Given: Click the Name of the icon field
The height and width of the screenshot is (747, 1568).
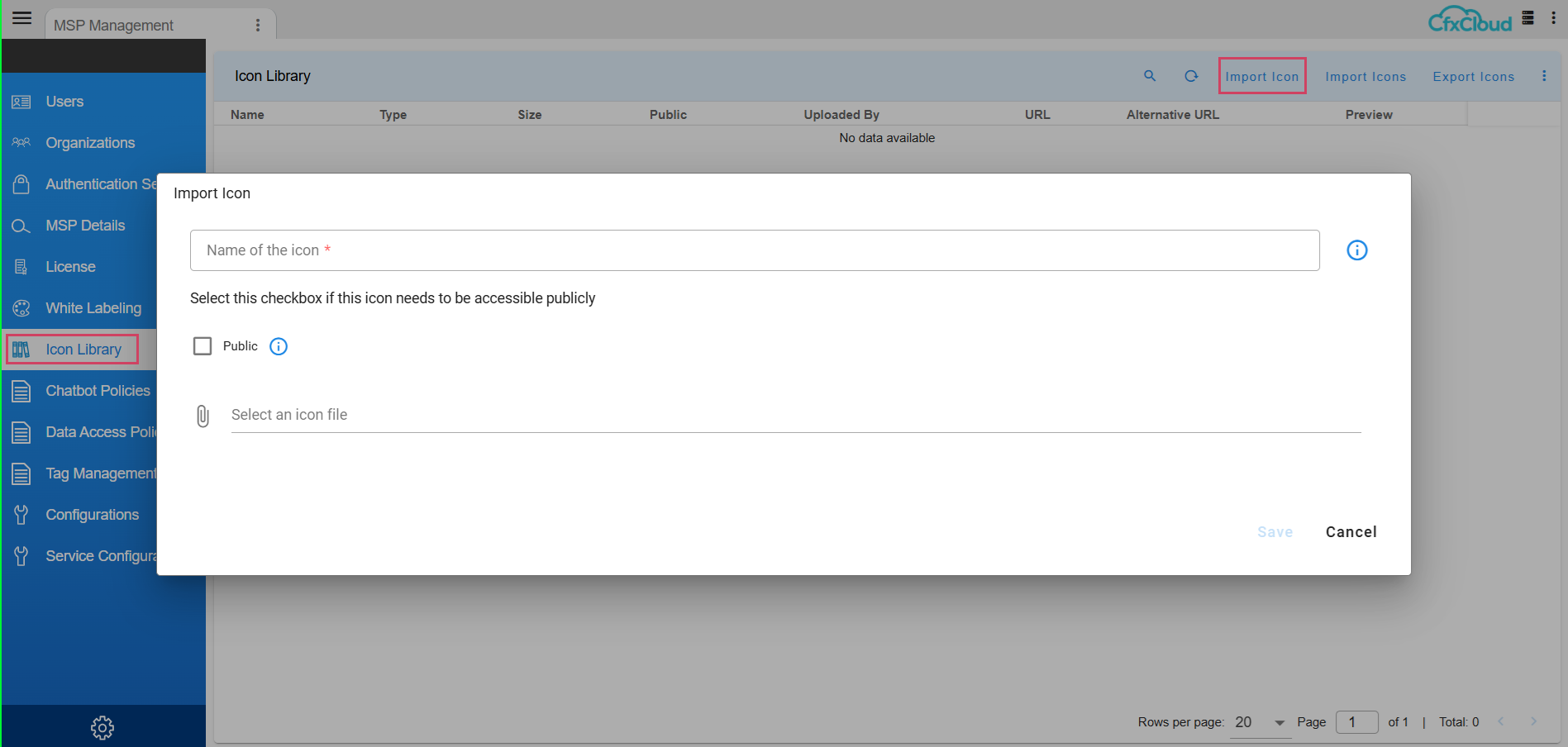Looking at the screenshot, I should click(754, 250).
